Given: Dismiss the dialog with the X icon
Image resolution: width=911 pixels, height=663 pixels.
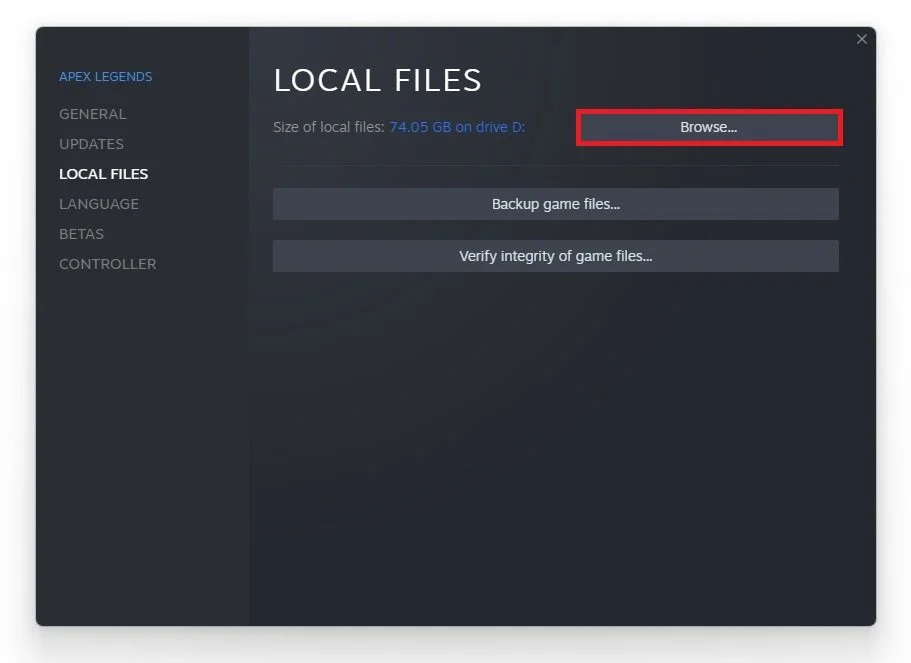Looking at the screenshot, I should (862, 39).
